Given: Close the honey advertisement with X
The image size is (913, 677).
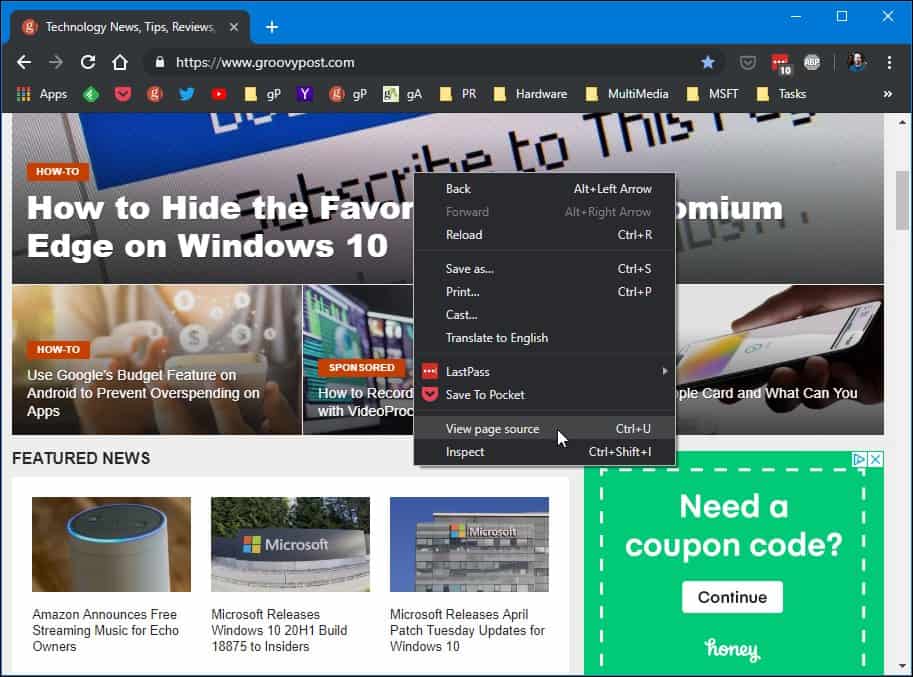Looking at the screenshot, I should (875, 459).
